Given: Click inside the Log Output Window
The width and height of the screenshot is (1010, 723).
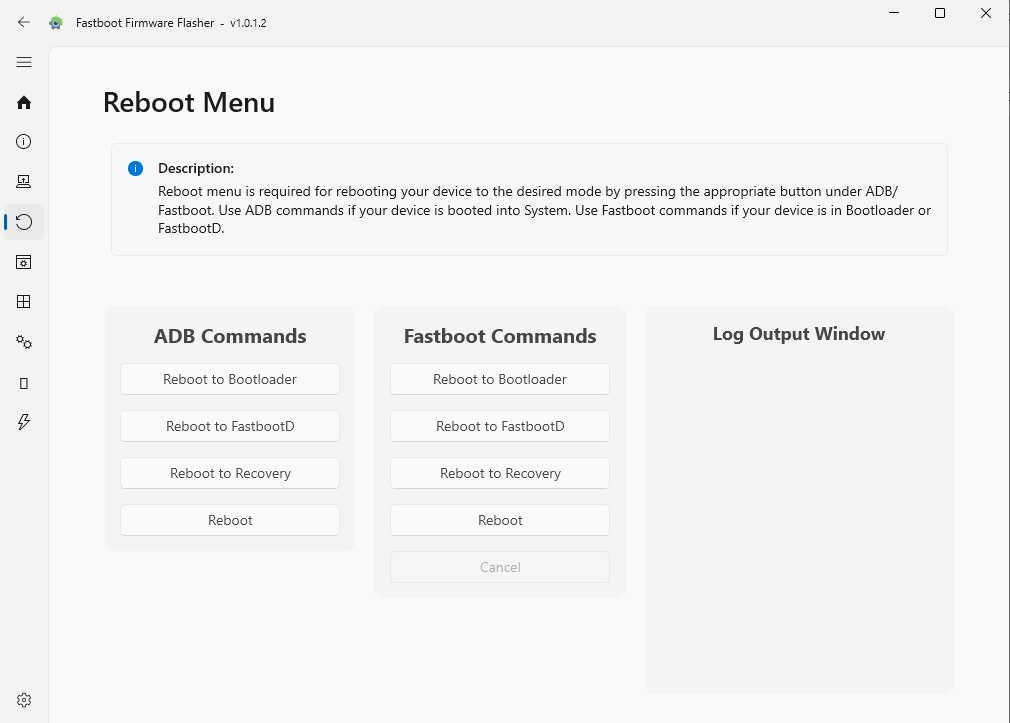Looking at the screenshot, I should pyautogui.click(x=798, y=500).
